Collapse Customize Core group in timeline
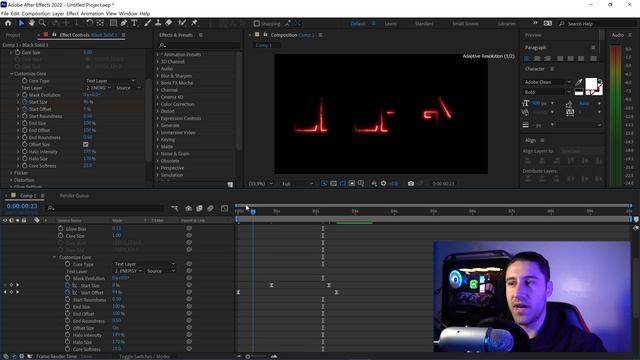The height and width of the screenshot is (360, 640). pos(54,257)
